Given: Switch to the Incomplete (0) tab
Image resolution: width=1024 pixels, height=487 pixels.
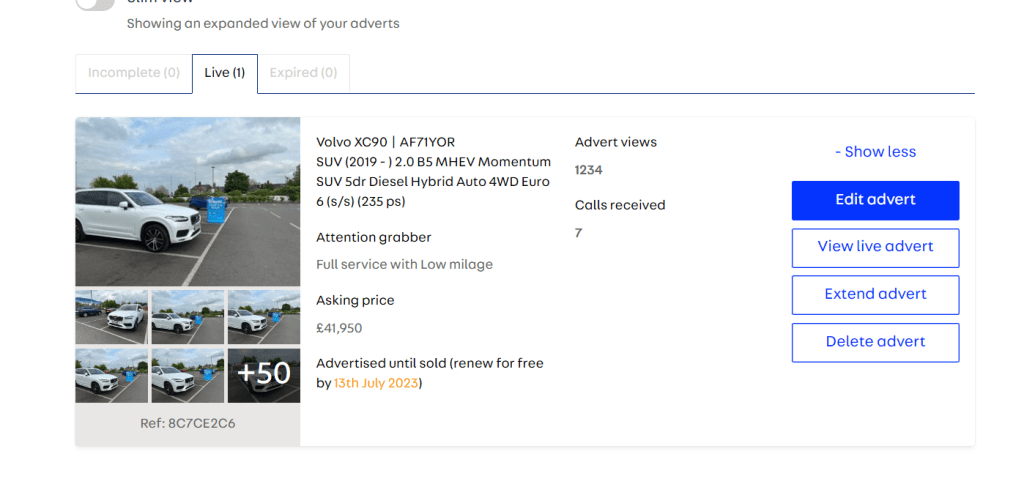Looking at the screenshot, I should pos(134,73).
